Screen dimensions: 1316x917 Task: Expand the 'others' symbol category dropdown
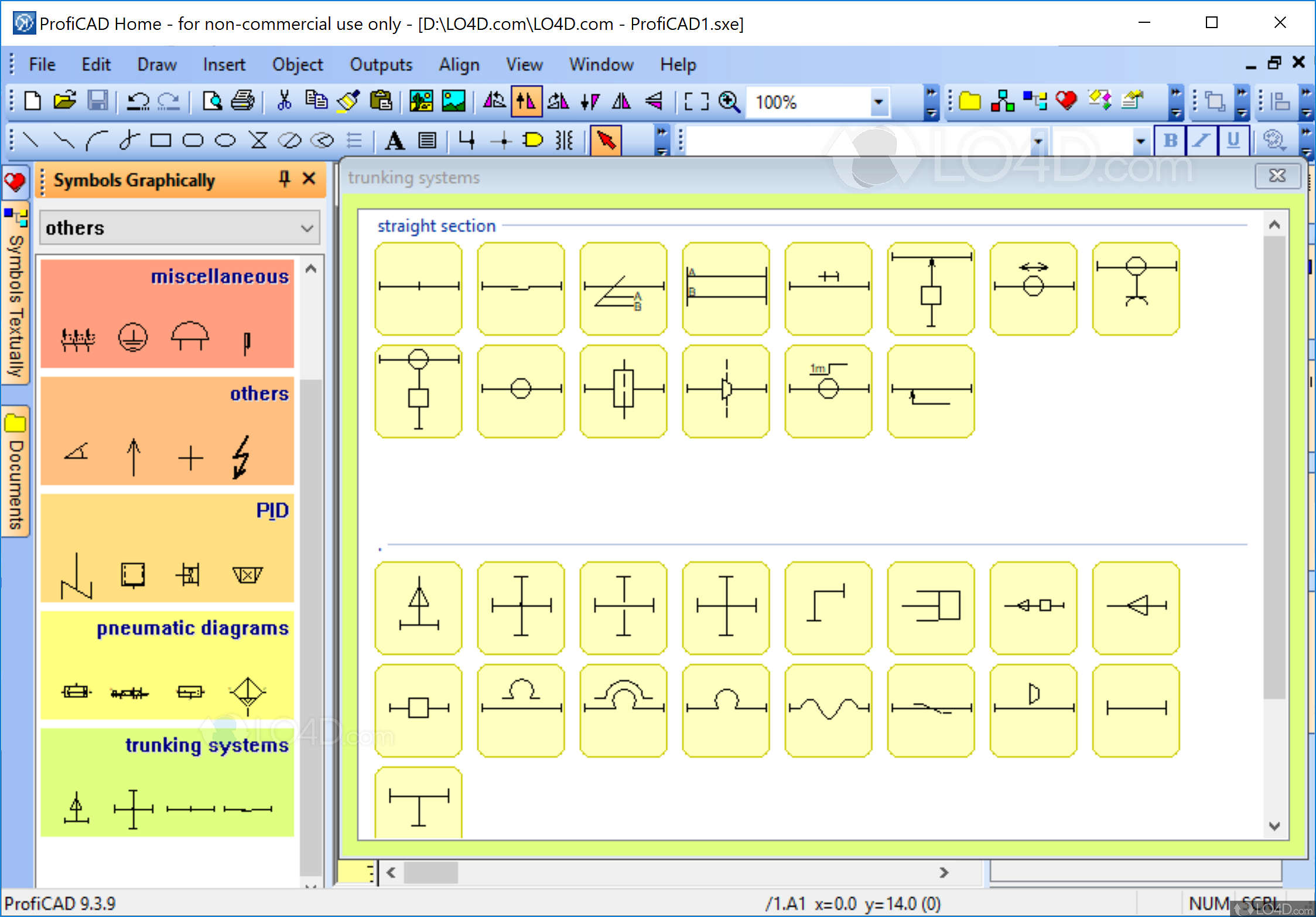pyautogui.click(x=307, y=228)
